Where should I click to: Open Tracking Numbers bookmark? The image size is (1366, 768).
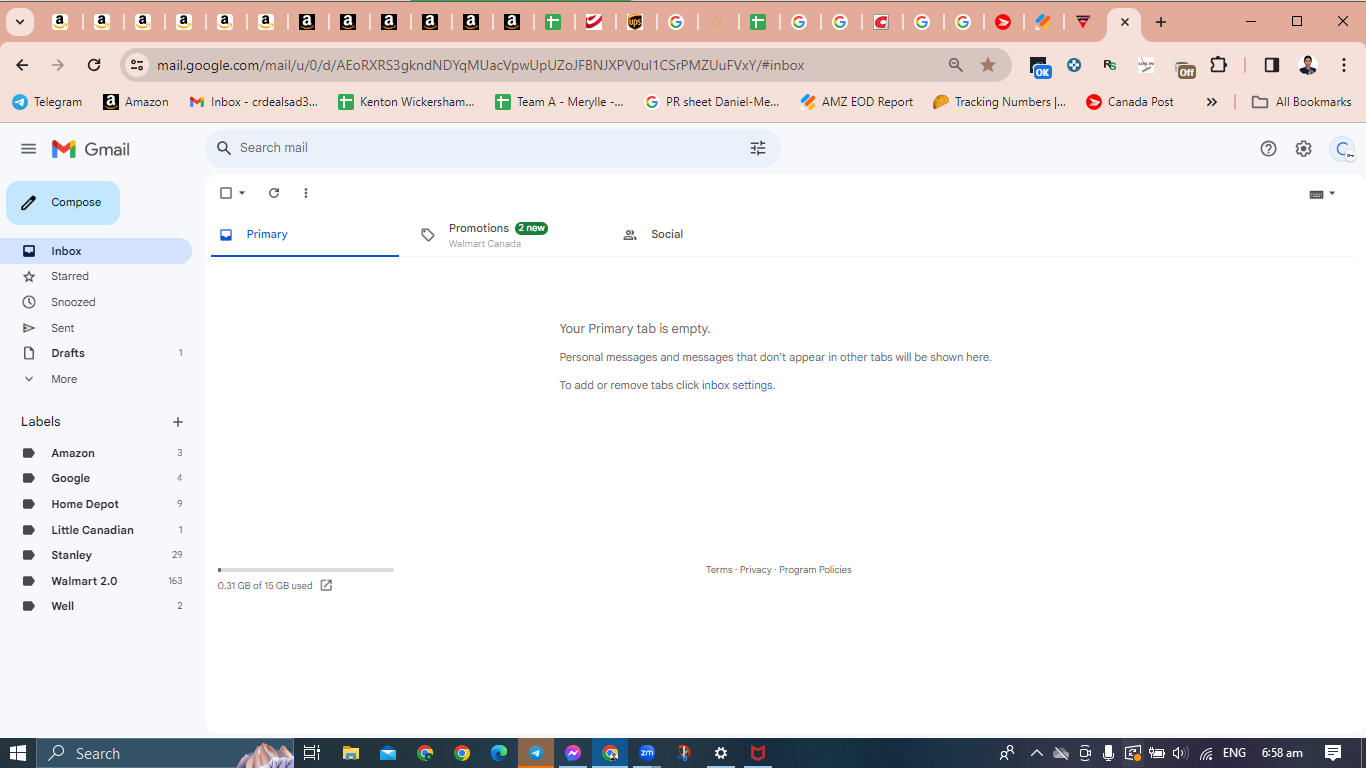(1000, 102)
